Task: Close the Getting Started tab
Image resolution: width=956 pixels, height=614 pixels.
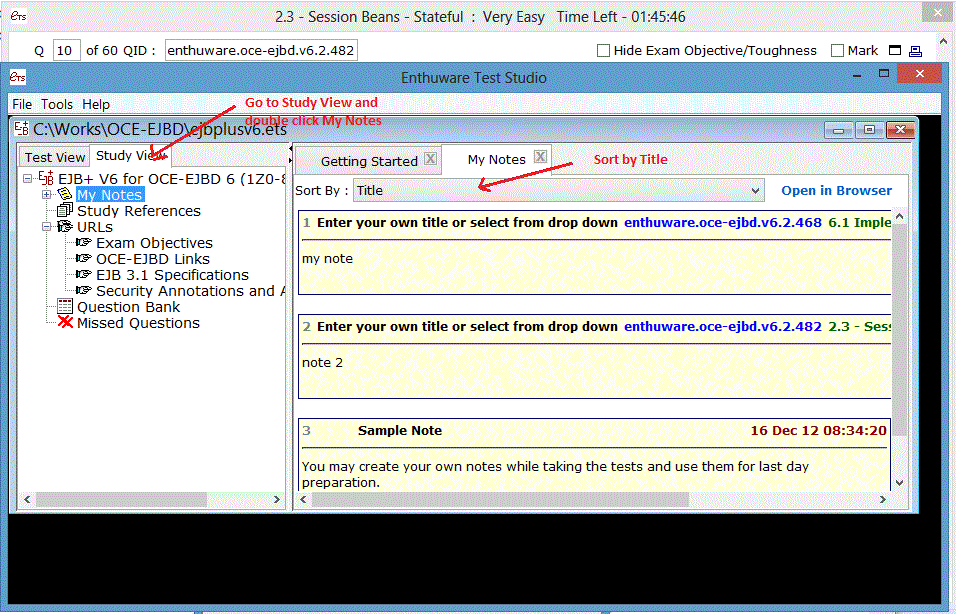Action: tap(429, 158)
